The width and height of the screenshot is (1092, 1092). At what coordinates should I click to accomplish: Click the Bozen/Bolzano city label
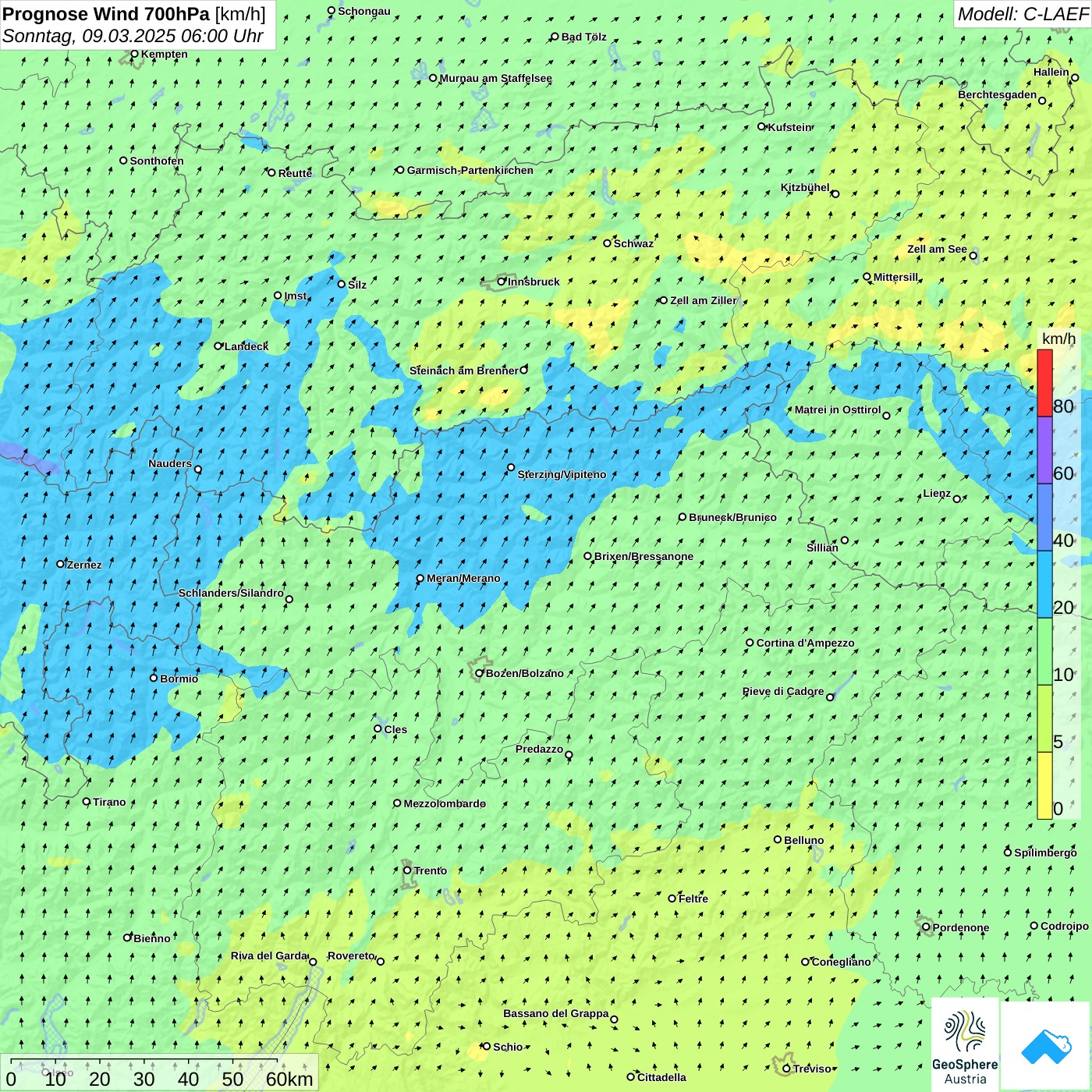pos(525,673)
